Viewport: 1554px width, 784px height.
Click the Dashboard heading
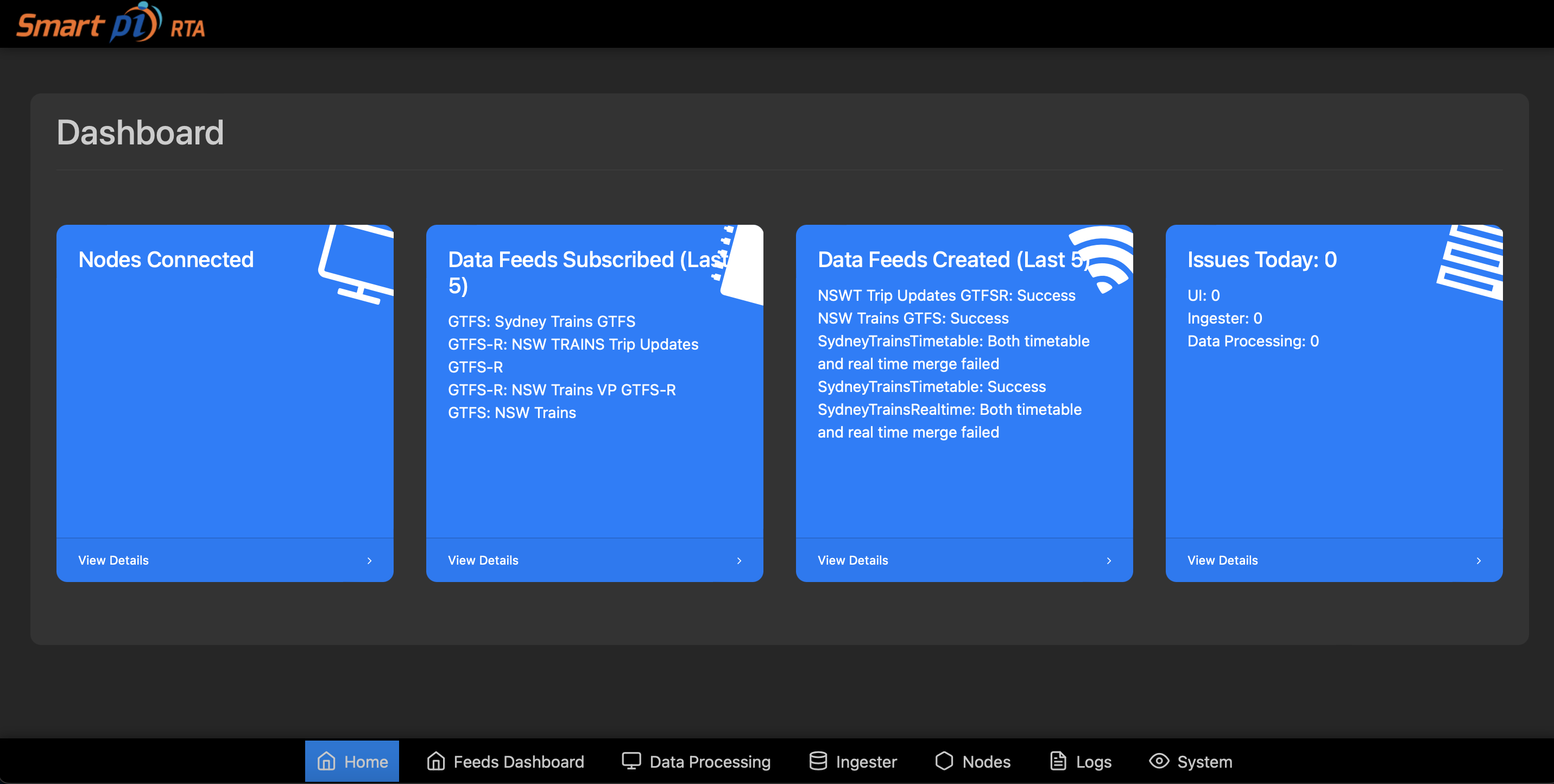(x=140, y=132)
